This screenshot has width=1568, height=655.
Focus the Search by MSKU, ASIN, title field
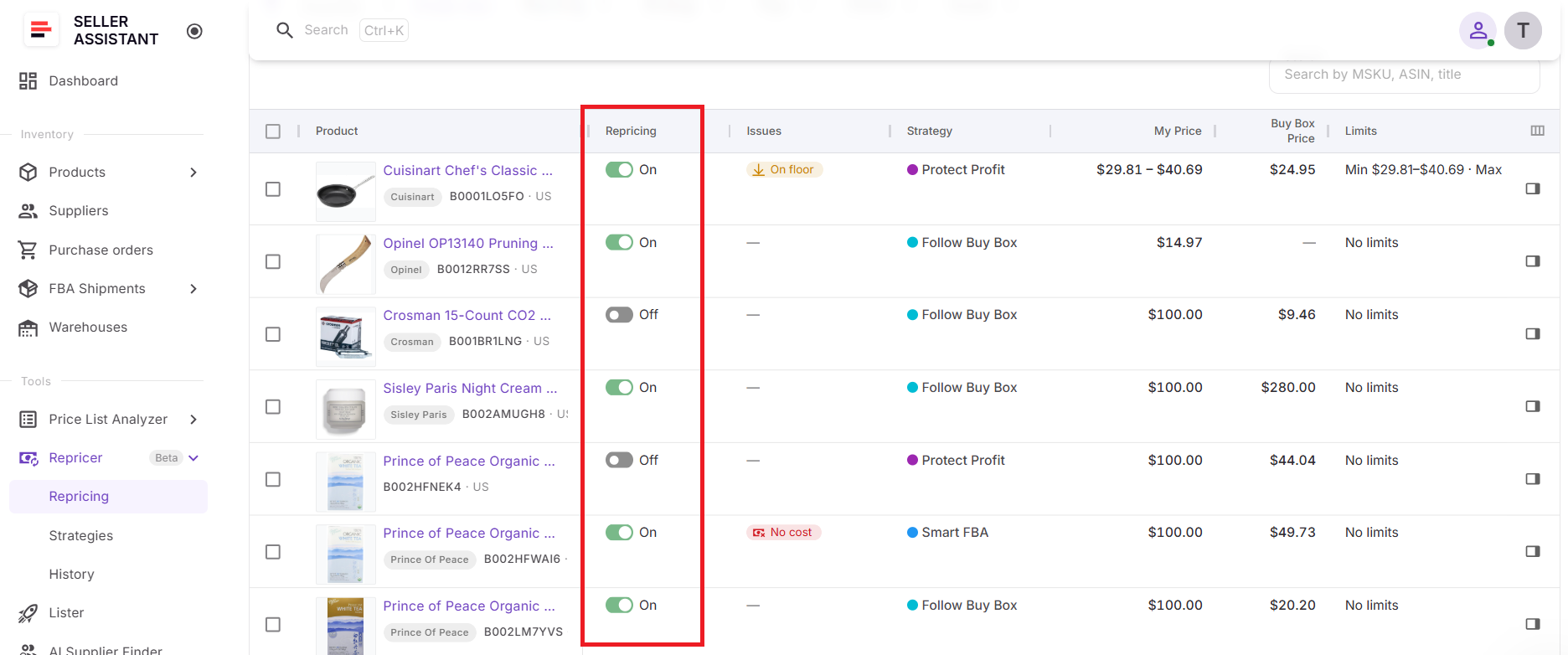1405,75
